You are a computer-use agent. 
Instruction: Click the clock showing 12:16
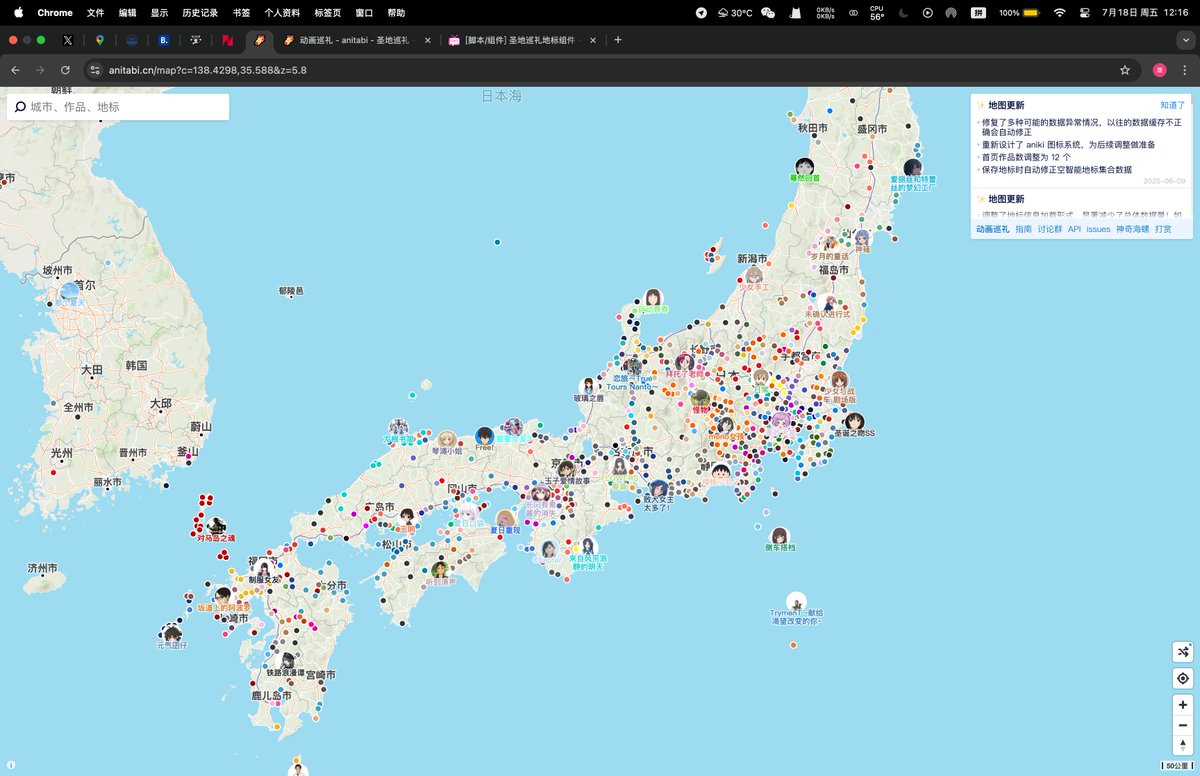coord(1175,12)
